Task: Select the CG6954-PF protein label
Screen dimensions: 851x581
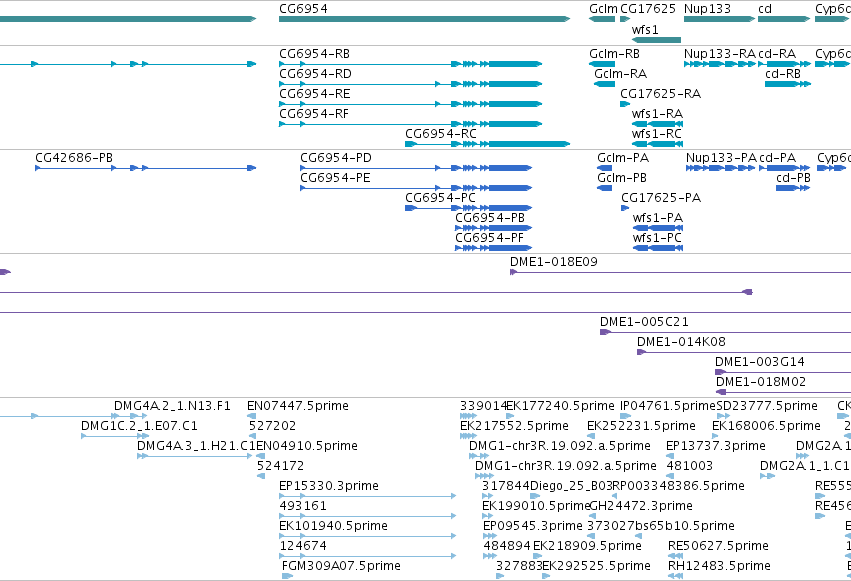Action: (489, 238)
